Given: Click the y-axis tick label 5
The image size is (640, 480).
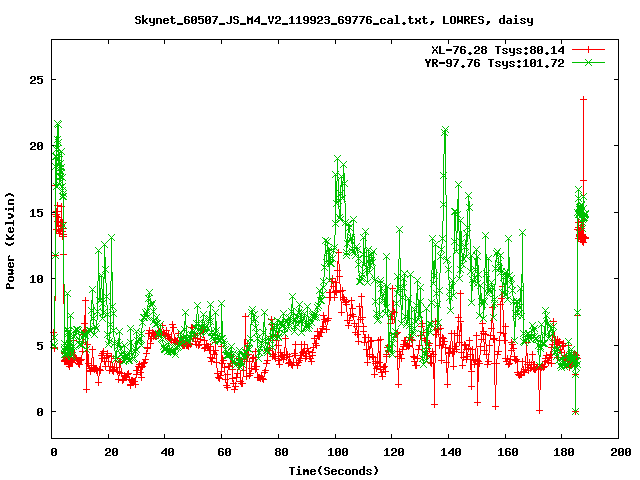Looking at the screenshot, I should click(40, 346).
